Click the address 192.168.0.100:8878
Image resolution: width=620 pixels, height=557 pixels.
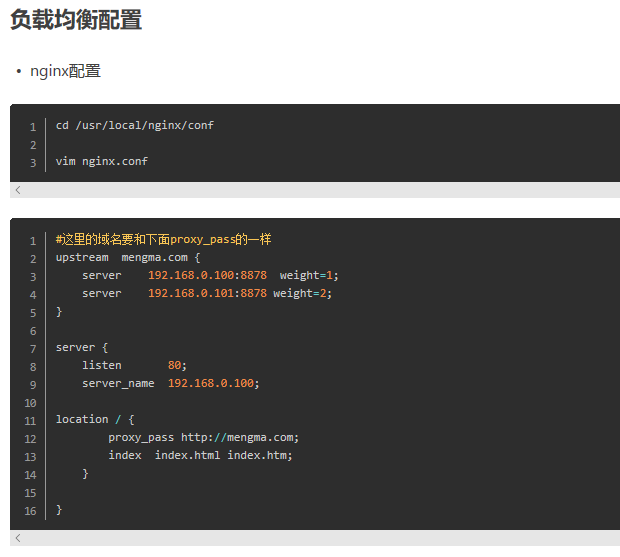pos(208,275)
